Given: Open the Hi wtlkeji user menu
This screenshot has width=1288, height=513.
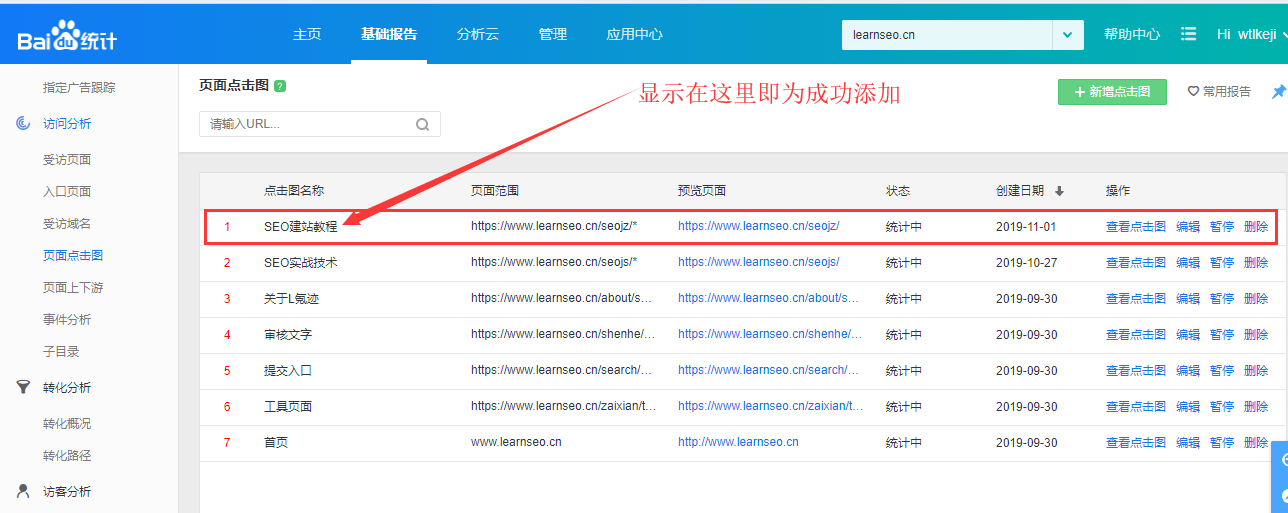Looking at the screenshot, I should 1246,34.
